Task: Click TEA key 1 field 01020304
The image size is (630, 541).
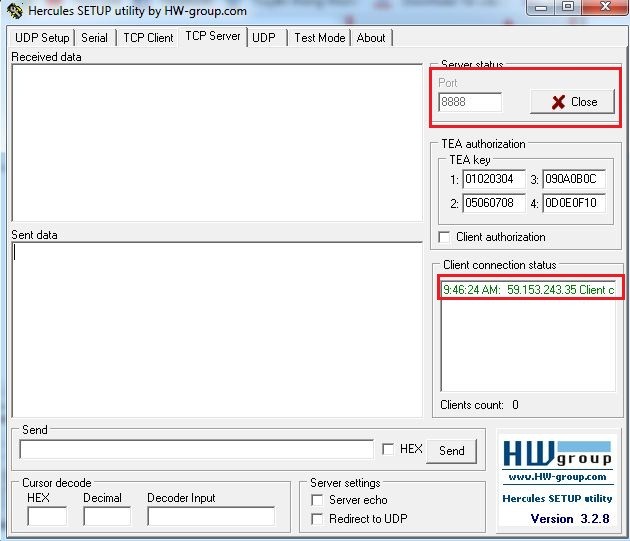Action: click(494, 179)
